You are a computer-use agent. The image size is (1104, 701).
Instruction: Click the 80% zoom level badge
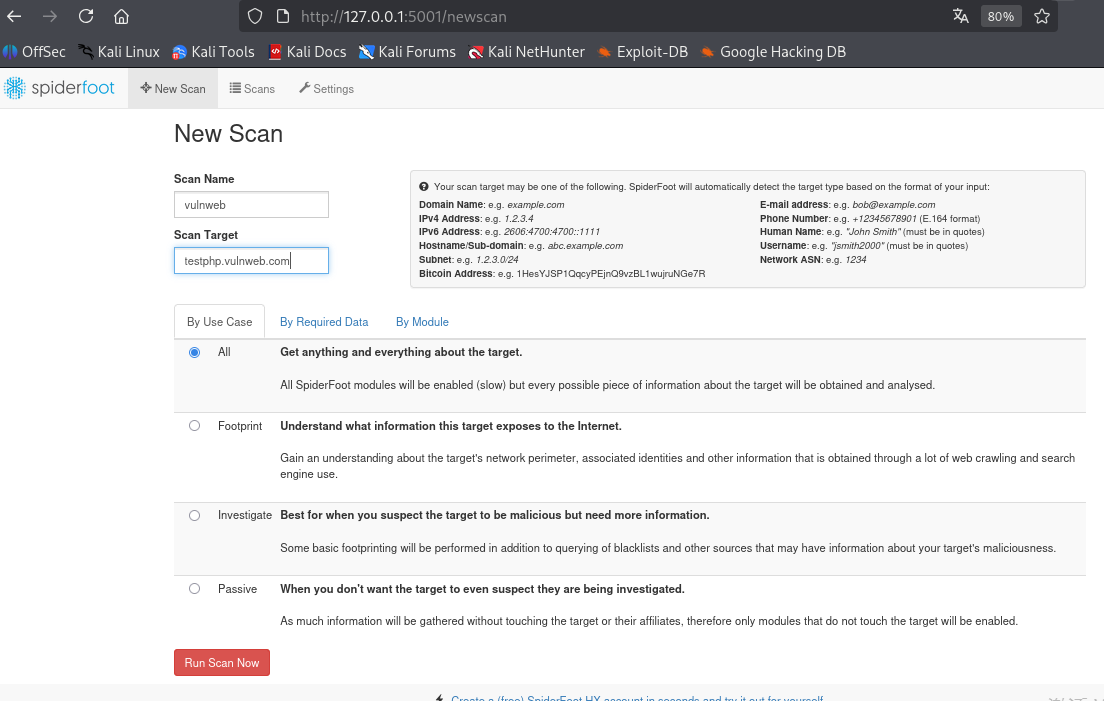(x=1000, y=16)
